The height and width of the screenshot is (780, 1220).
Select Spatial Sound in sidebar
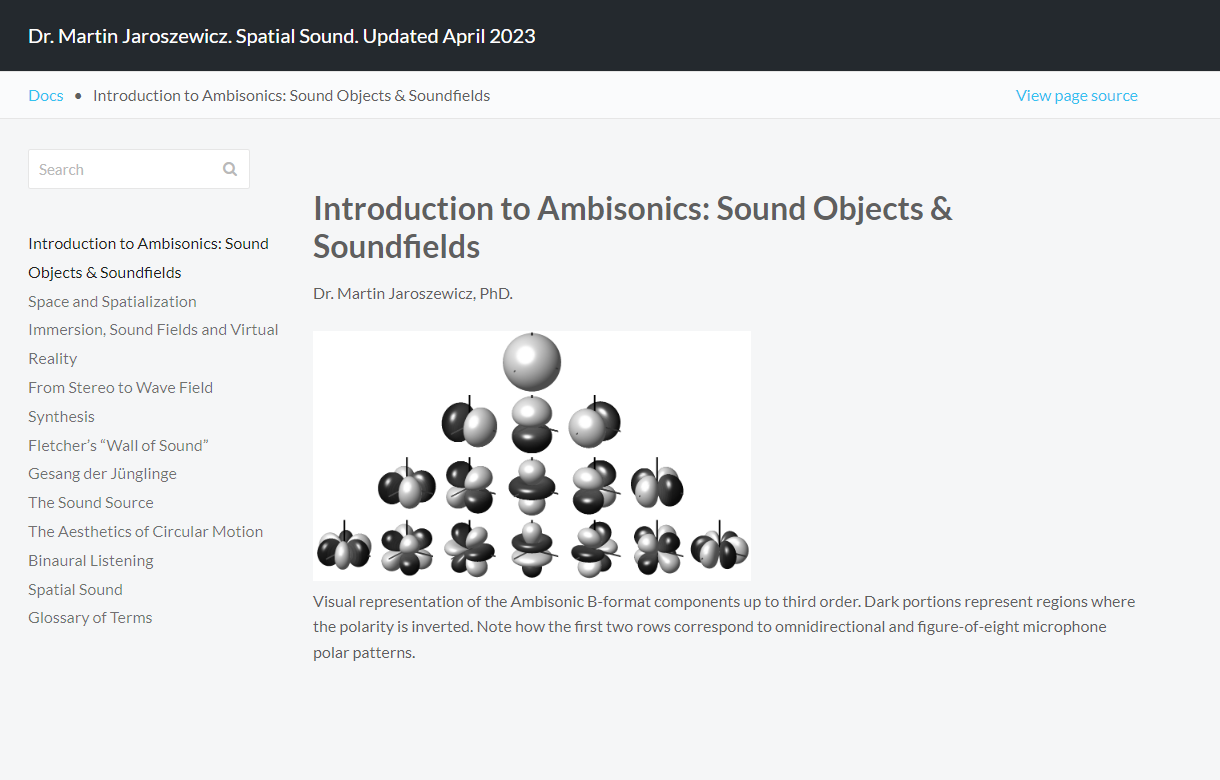coord(75,589)
